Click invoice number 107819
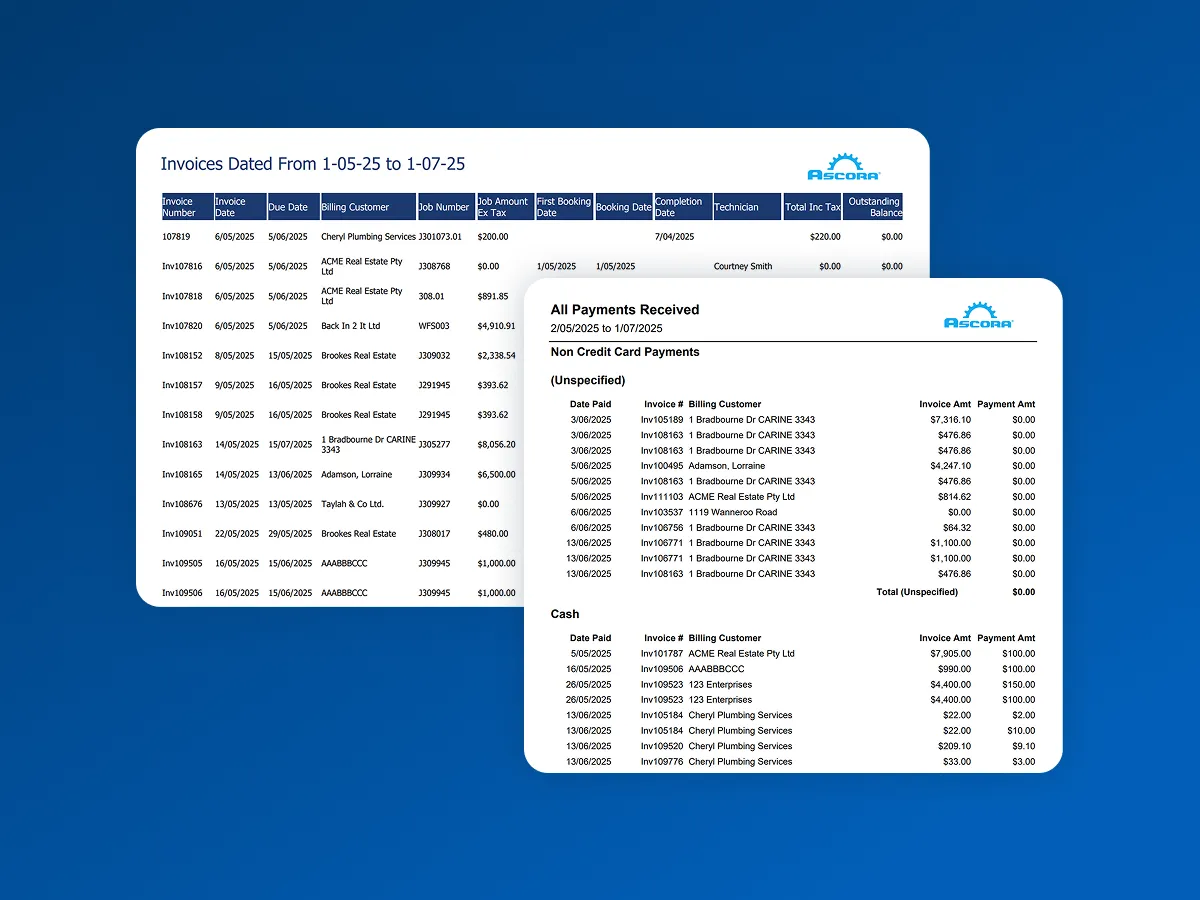1200x900 pixels. (177, 237)
